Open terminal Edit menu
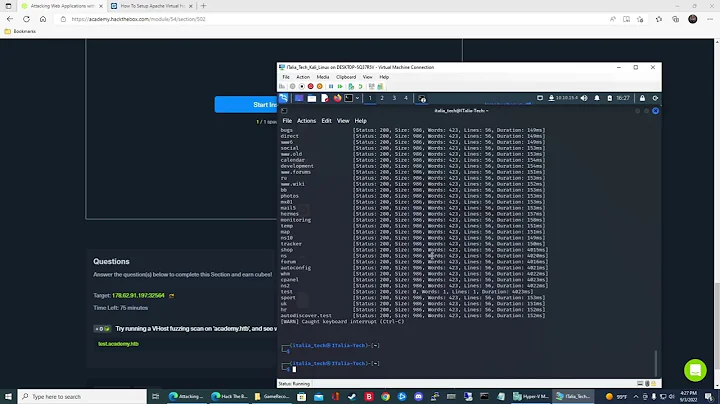The height and width of the screenshot is (404, 720). (x=326, y=121)
